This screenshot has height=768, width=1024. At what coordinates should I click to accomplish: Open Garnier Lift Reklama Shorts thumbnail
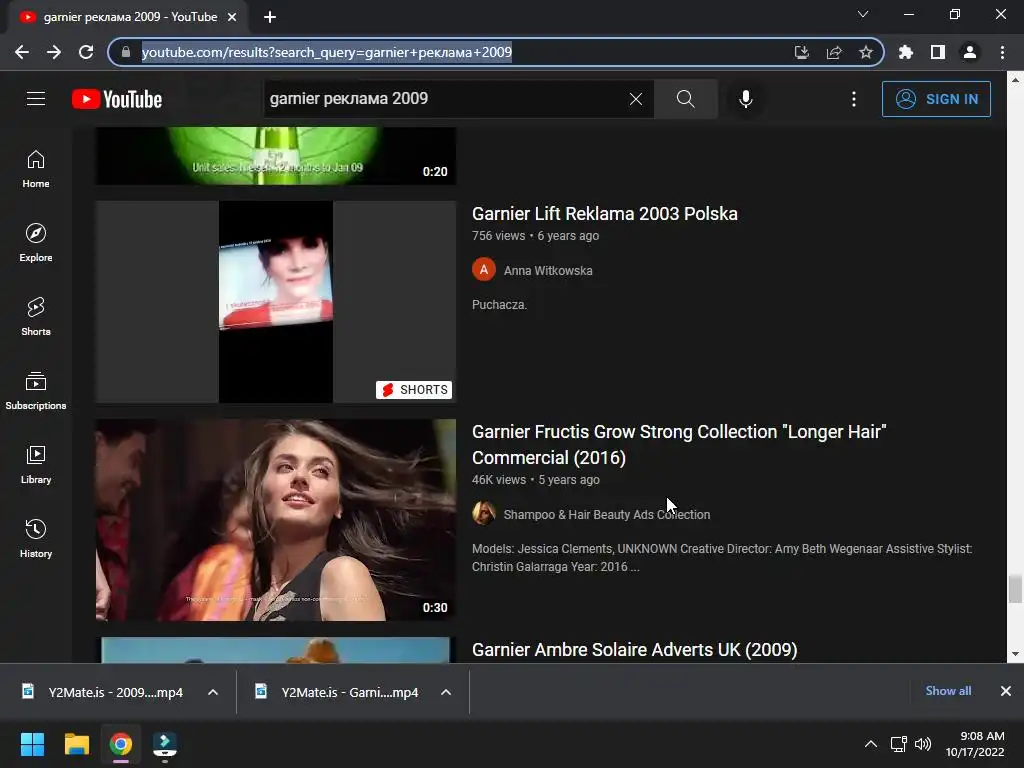click(x=276, y=302)
